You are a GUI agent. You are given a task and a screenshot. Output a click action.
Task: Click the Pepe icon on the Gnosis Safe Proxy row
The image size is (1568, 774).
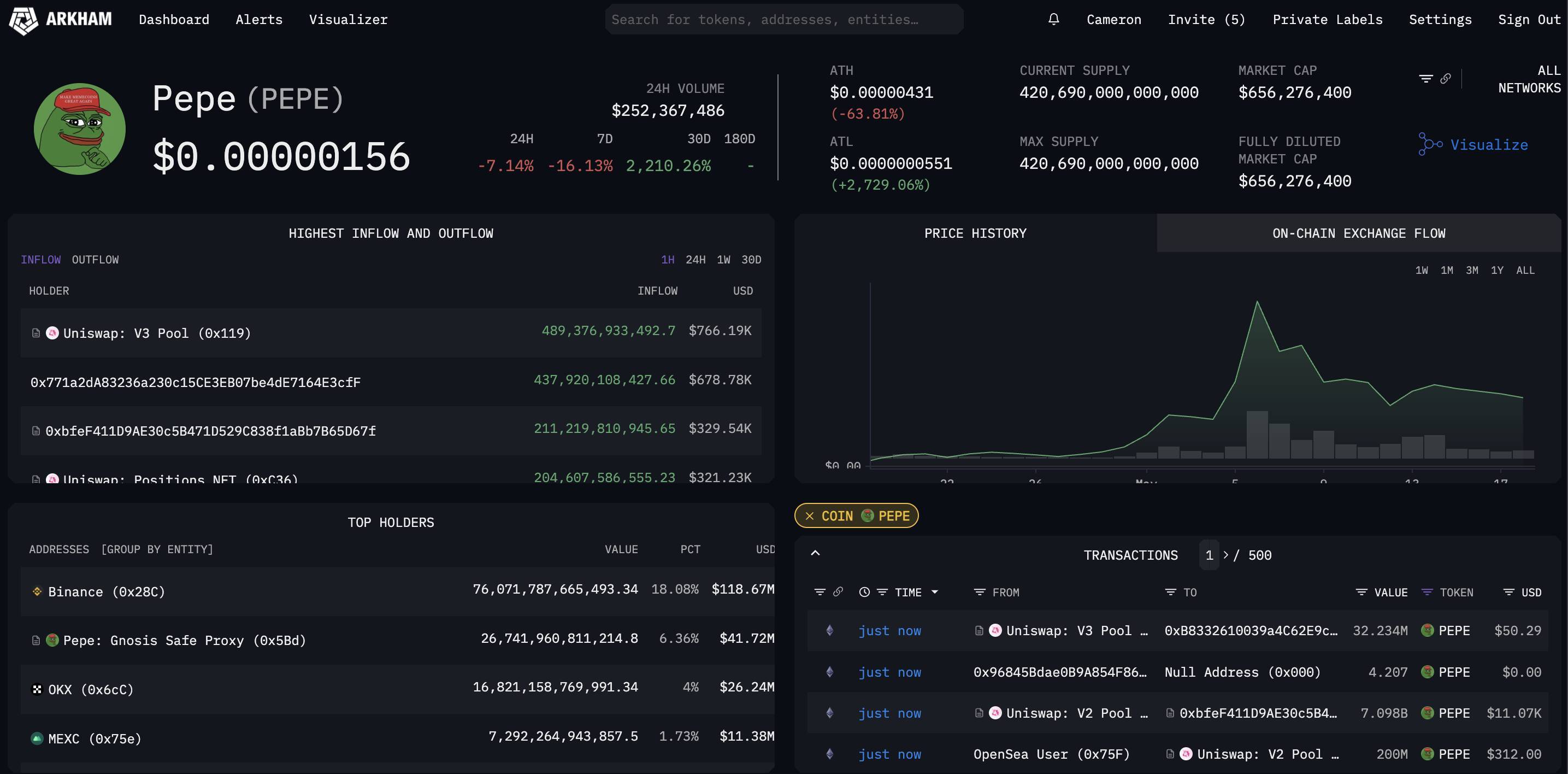tap(52, 640)
